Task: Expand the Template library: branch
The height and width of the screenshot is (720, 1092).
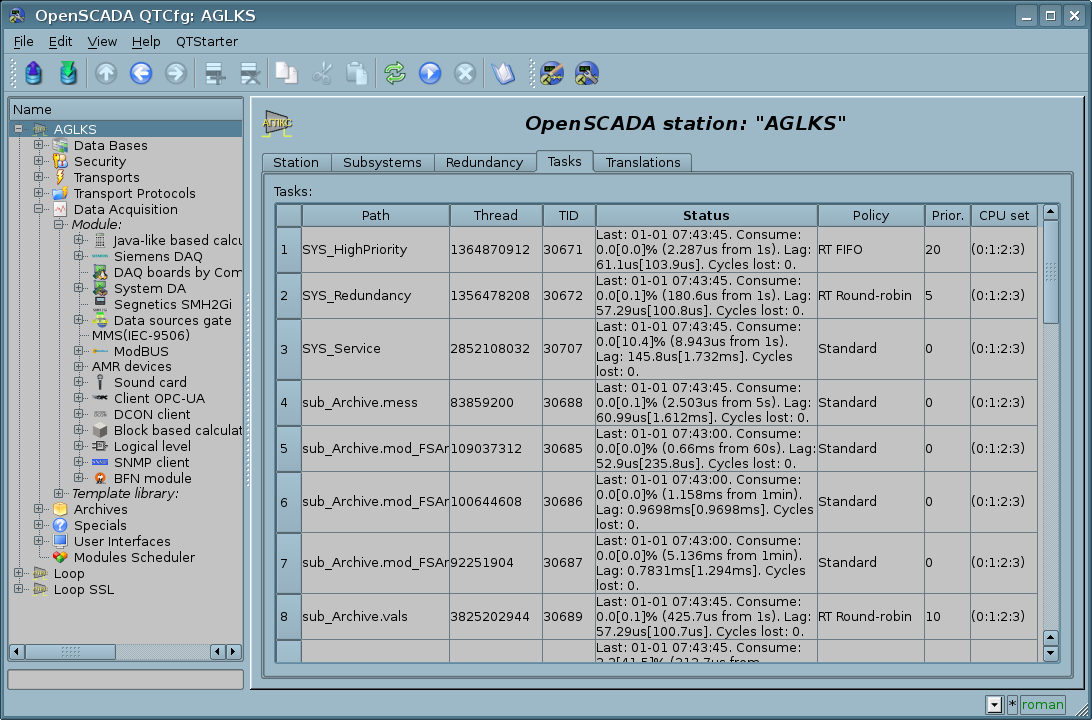Action: coord(59,493)
